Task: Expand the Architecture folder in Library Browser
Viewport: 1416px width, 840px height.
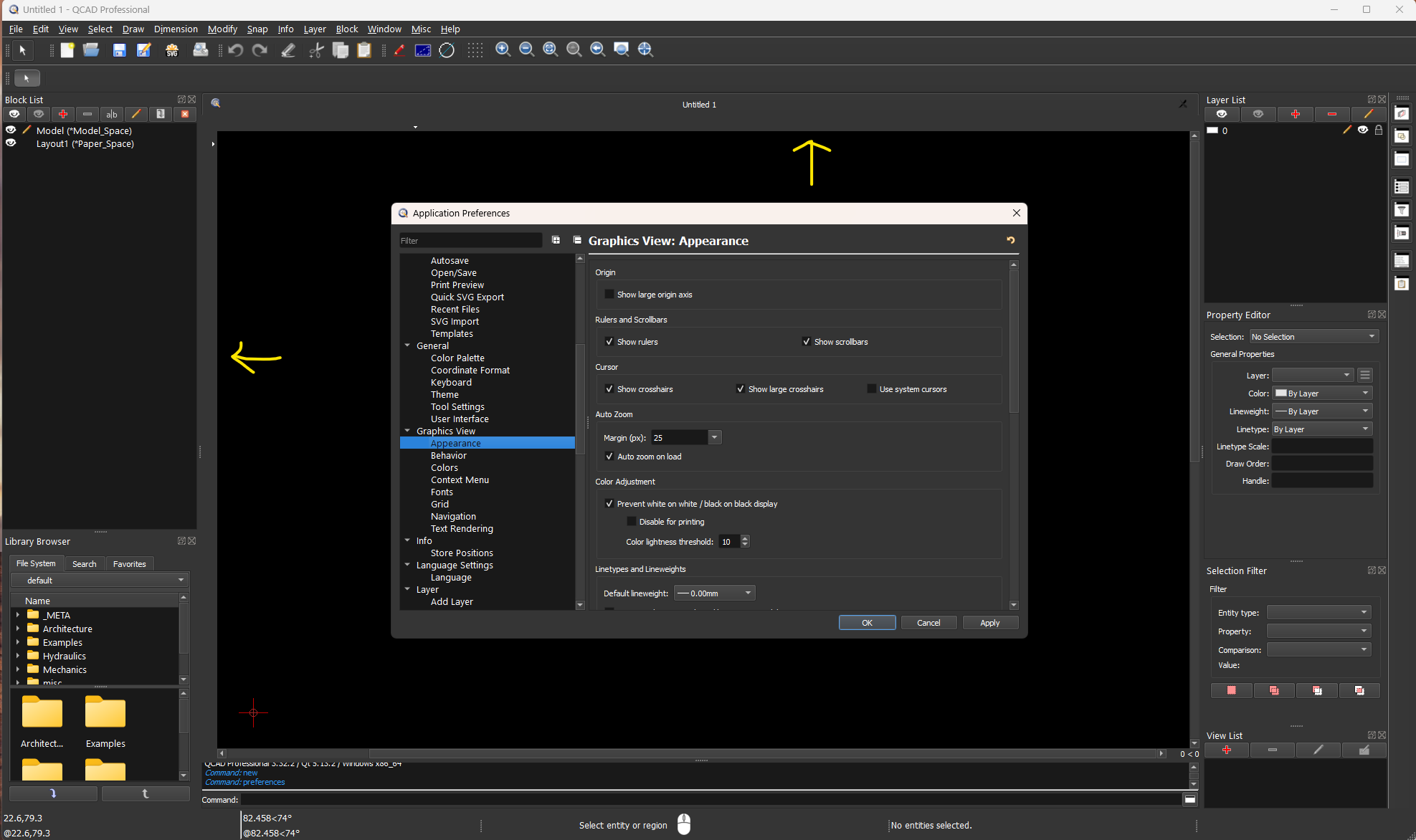Action: click(18, 629)
